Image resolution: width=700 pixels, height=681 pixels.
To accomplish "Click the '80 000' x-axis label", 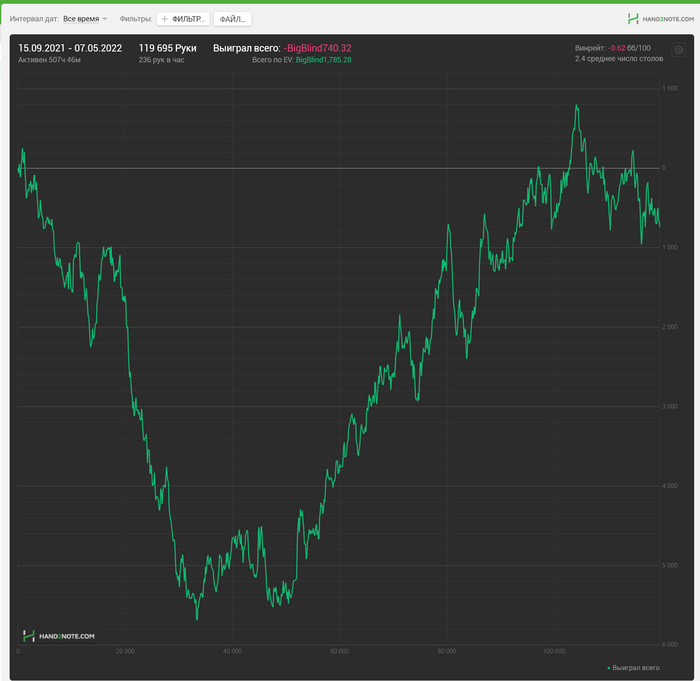I will click(x=447, y=651).
